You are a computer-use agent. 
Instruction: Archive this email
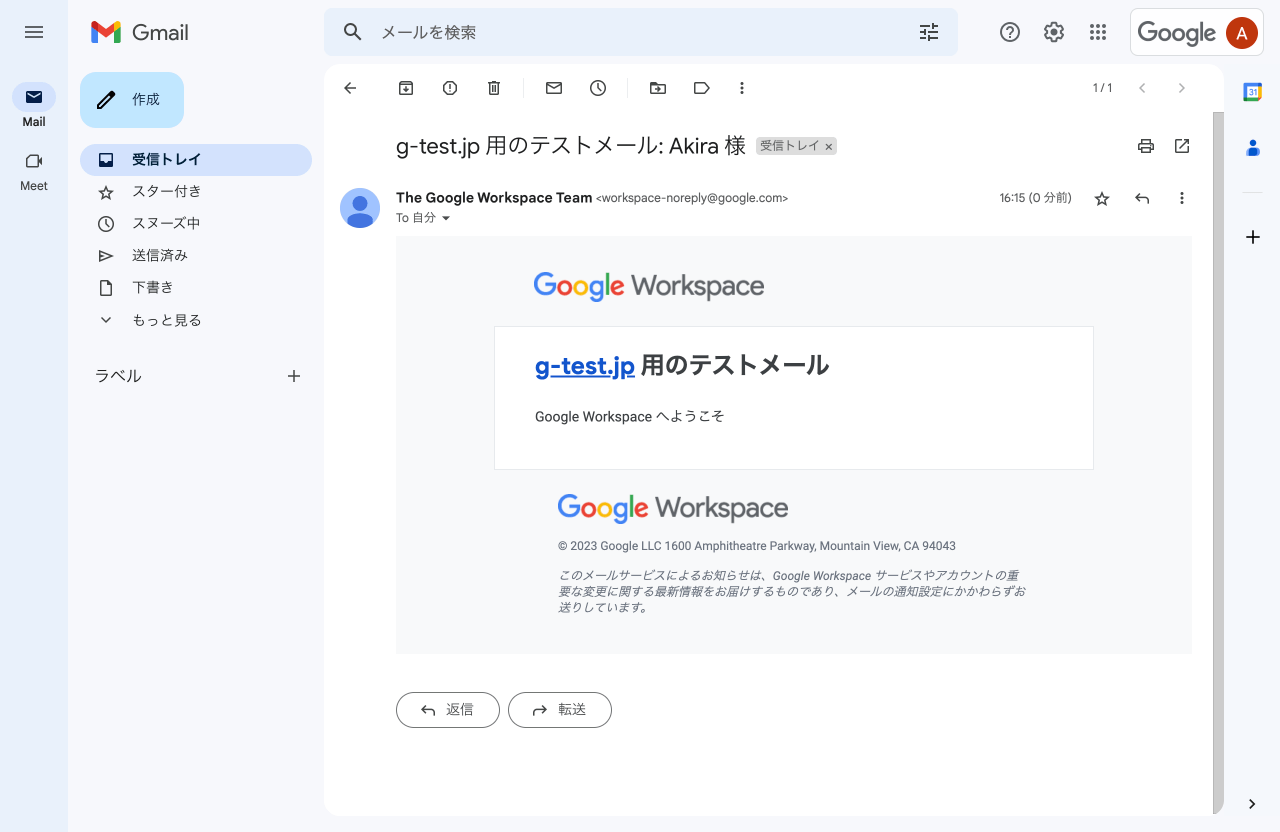click(406, 88)
